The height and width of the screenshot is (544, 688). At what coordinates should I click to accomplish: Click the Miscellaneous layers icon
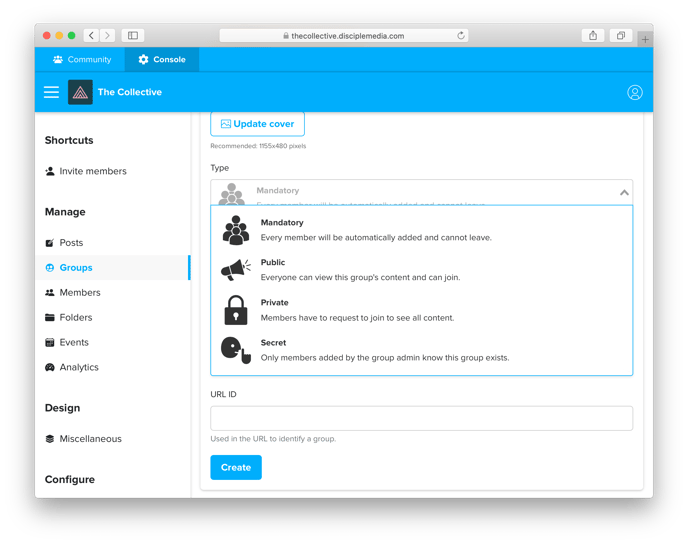pyautogui.click(x=50, y=439)
